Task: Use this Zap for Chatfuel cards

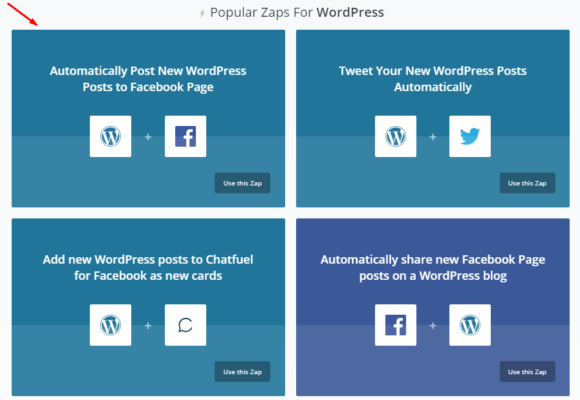Action: tap(242, 372)
